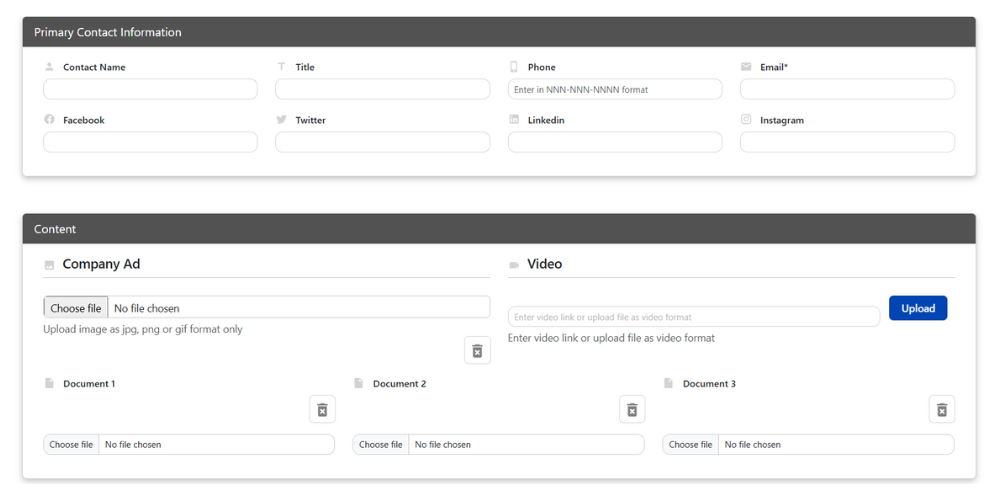Click the Document 2 delete trash icon

coord(632,409)
